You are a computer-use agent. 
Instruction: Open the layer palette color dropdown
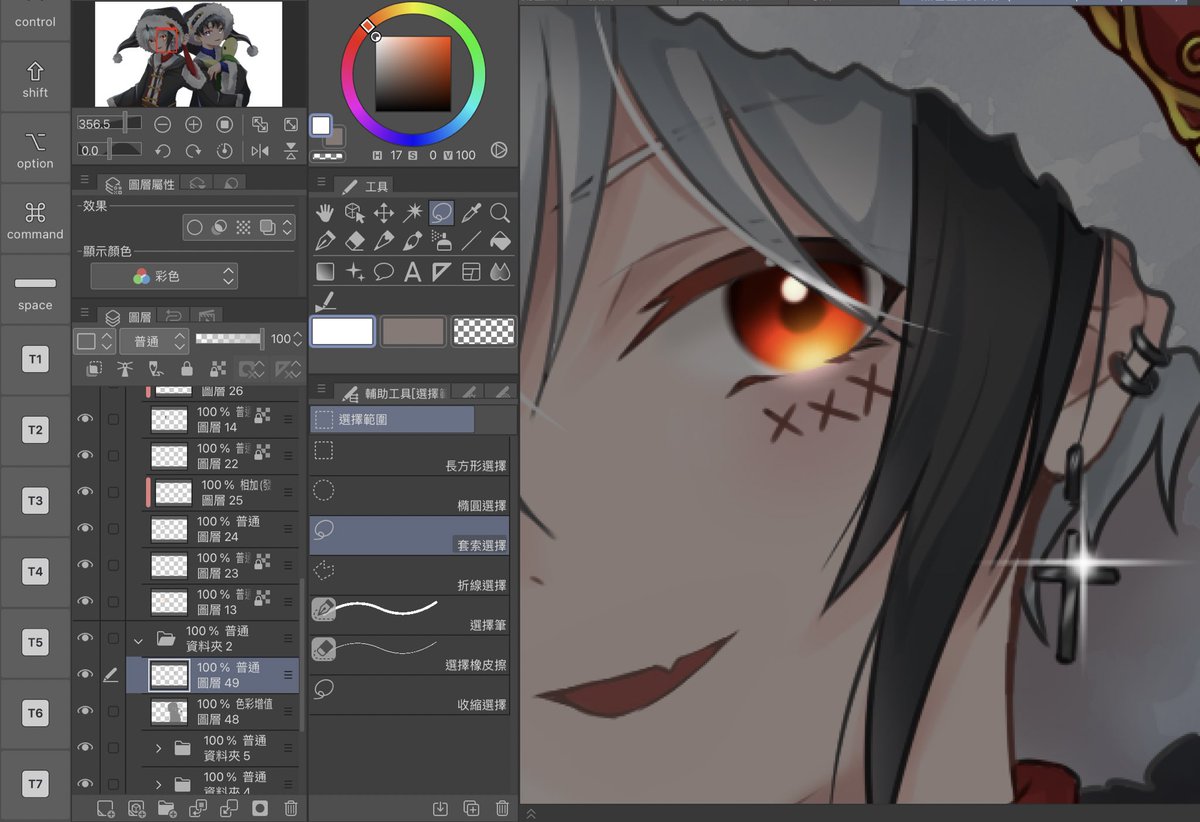(95, 340)
